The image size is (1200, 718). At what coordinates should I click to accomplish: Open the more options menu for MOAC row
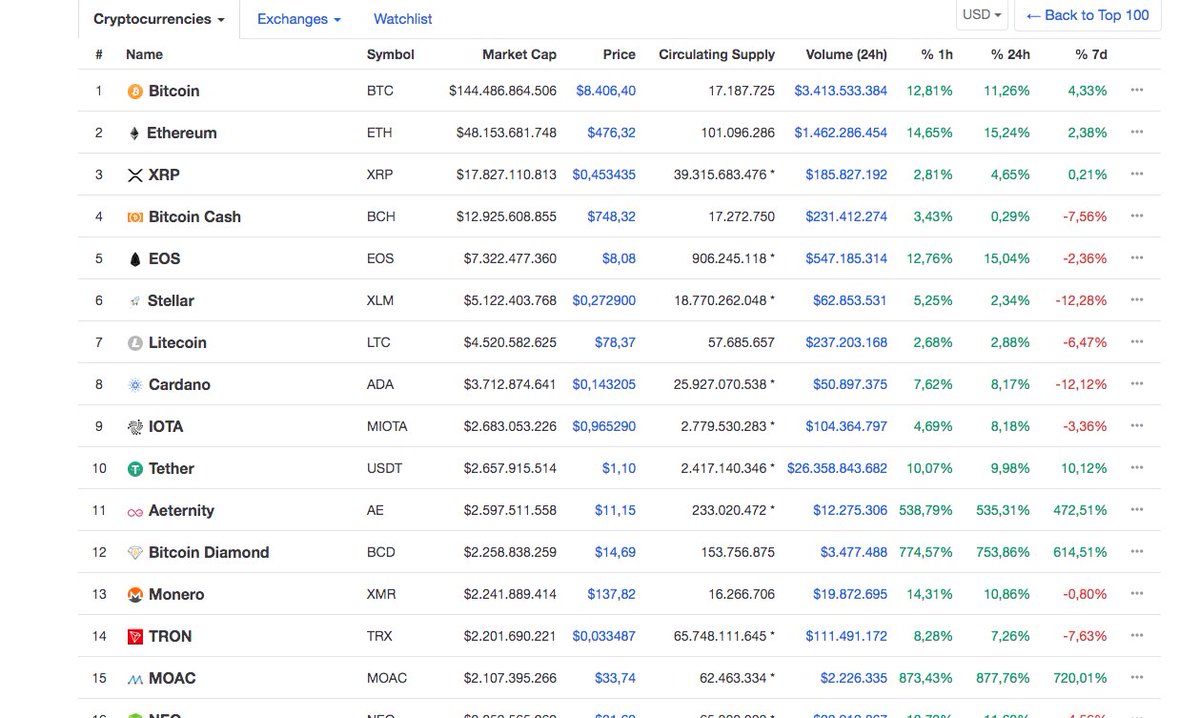[x=1137, y=678]
